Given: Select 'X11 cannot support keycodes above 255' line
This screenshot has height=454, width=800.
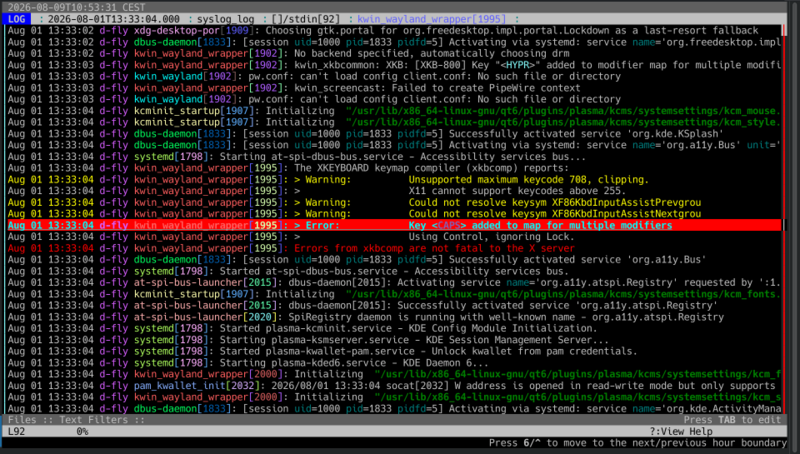Looking at the screenshot, I should tap(394, 191).
